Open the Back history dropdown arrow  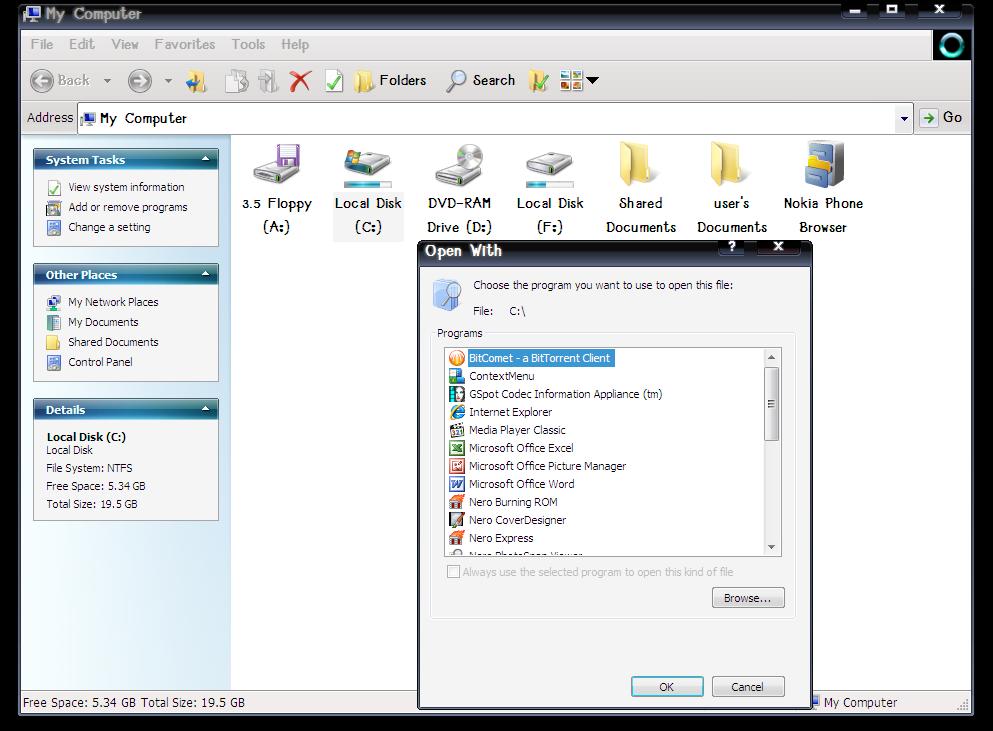pos(107,80)
